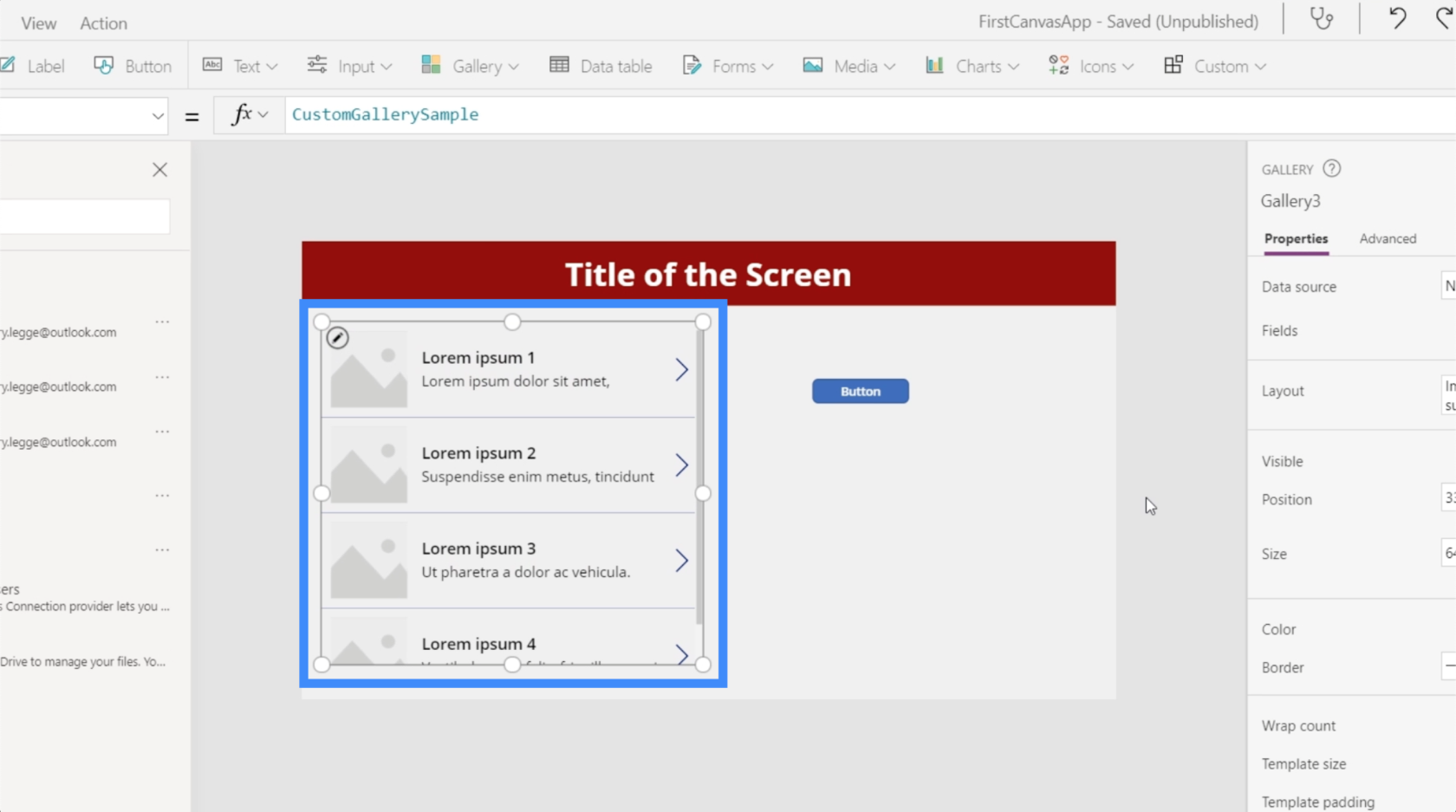Click the Icons shapes icon
1456x812 pixels.
1059,65
